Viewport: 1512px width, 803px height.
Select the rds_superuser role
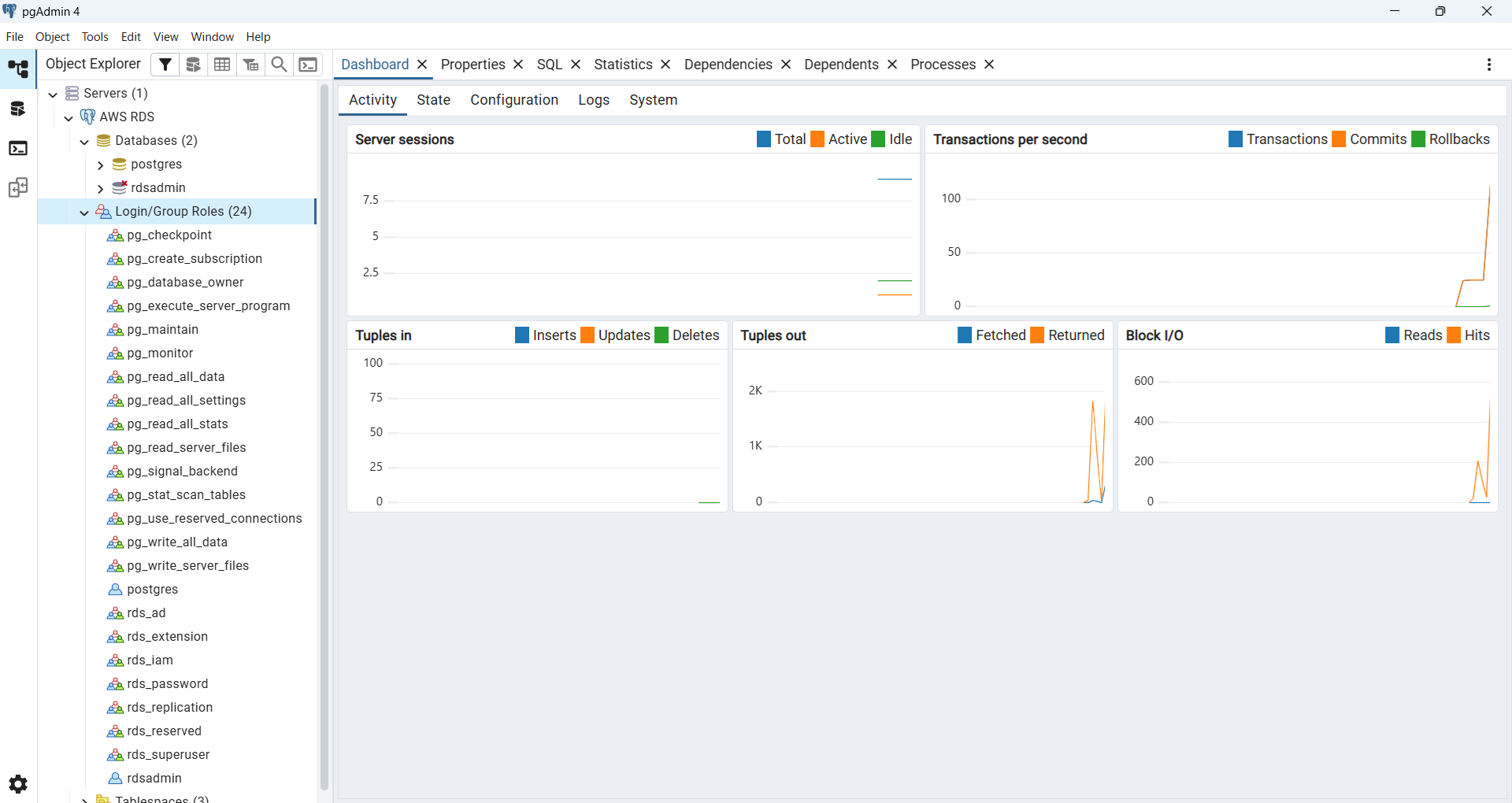tap(168, 754)
